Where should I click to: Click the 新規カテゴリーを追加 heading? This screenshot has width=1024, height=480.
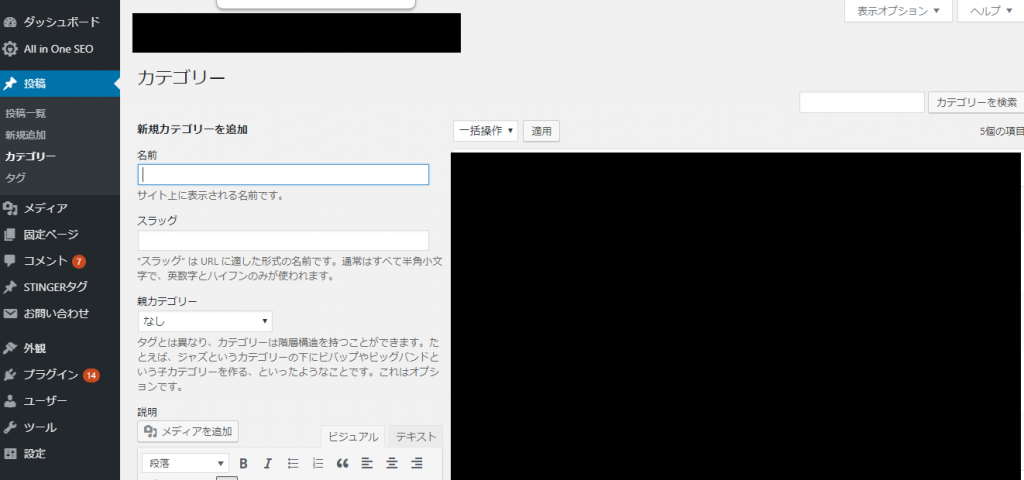pos(193,129)
